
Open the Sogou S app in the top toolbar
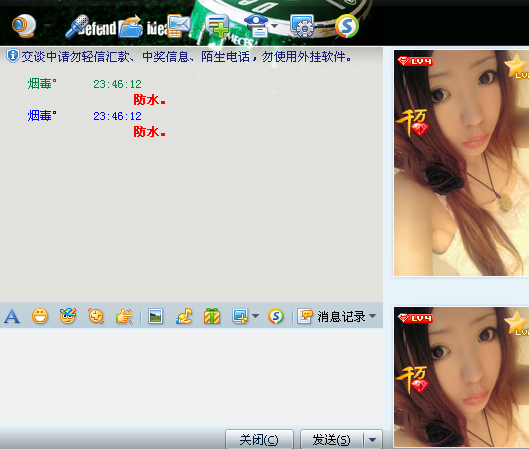coord(347,26)
